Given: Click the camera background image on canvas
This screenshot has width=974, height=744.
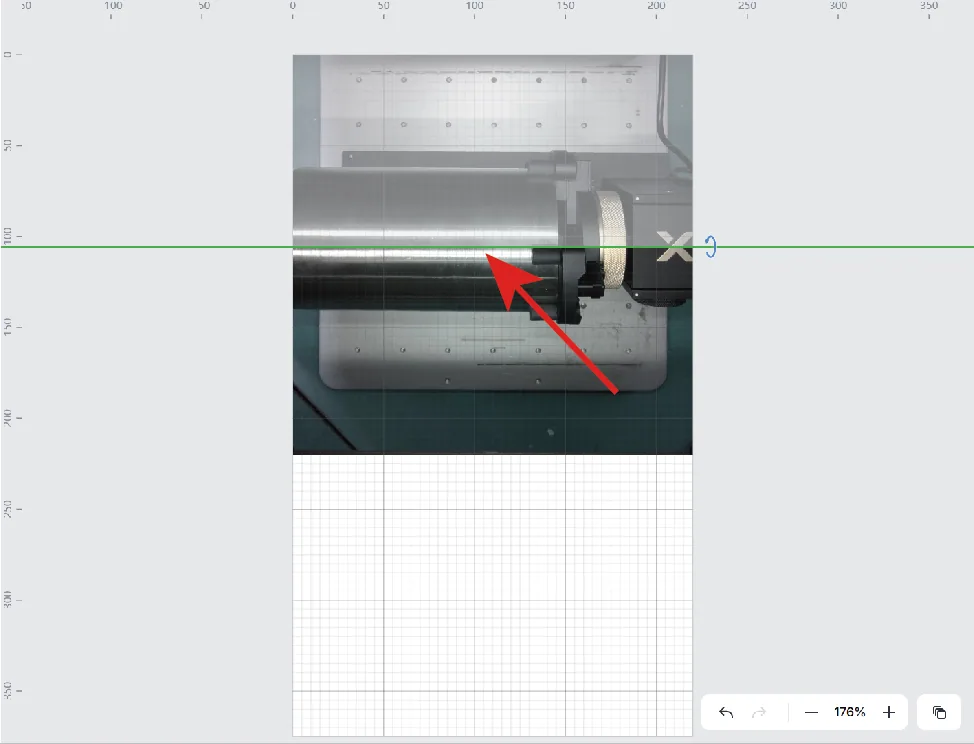Looking at the screenshot, I should coord(493,255).
